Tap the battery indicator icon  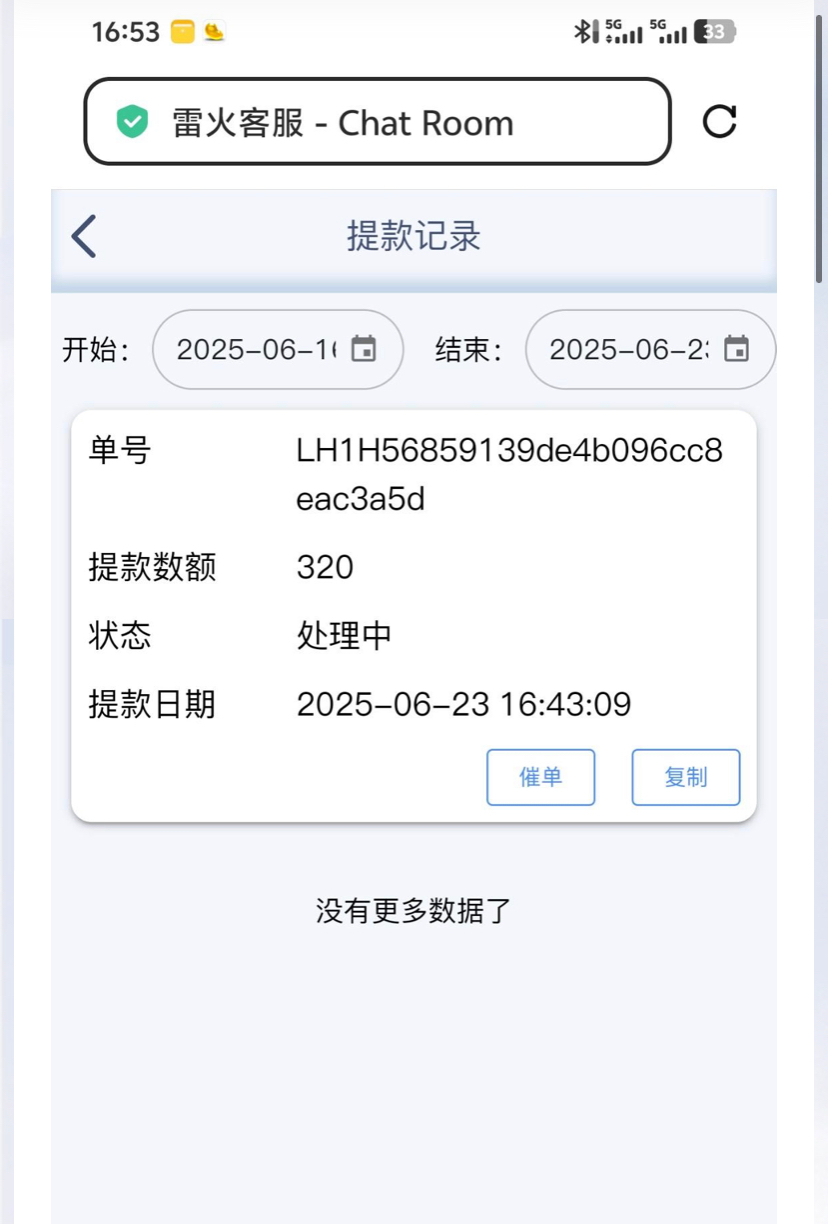click(716, 32)
